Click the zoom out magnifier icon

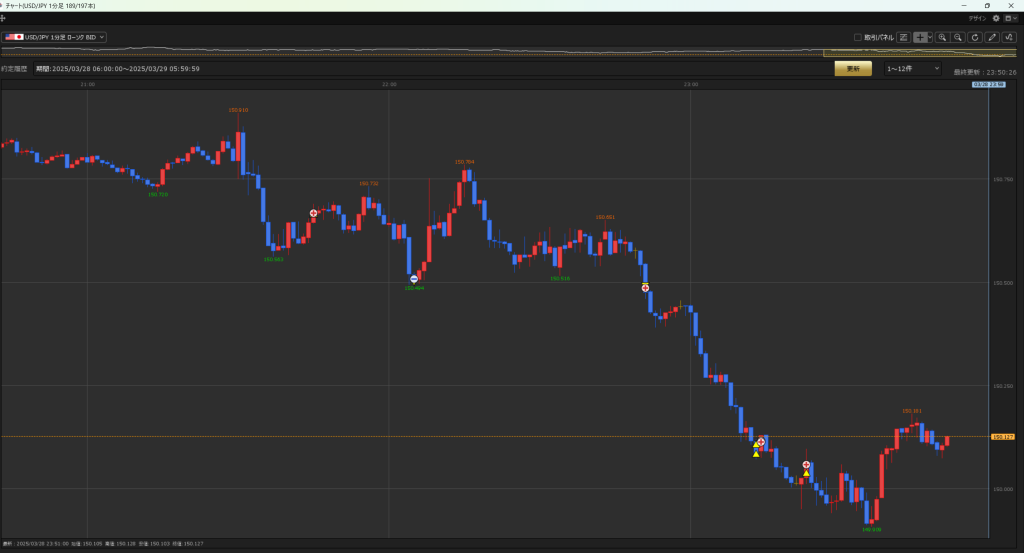[x=958, y=37]
